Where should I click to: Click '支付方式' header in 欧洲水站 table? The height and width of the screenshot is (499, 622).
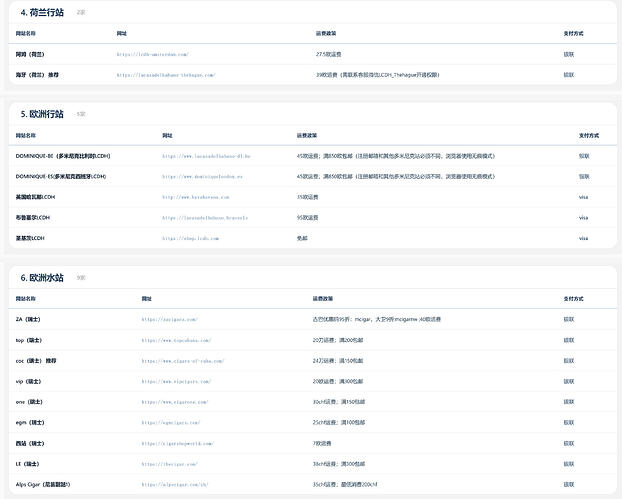[x=574, y=299]
